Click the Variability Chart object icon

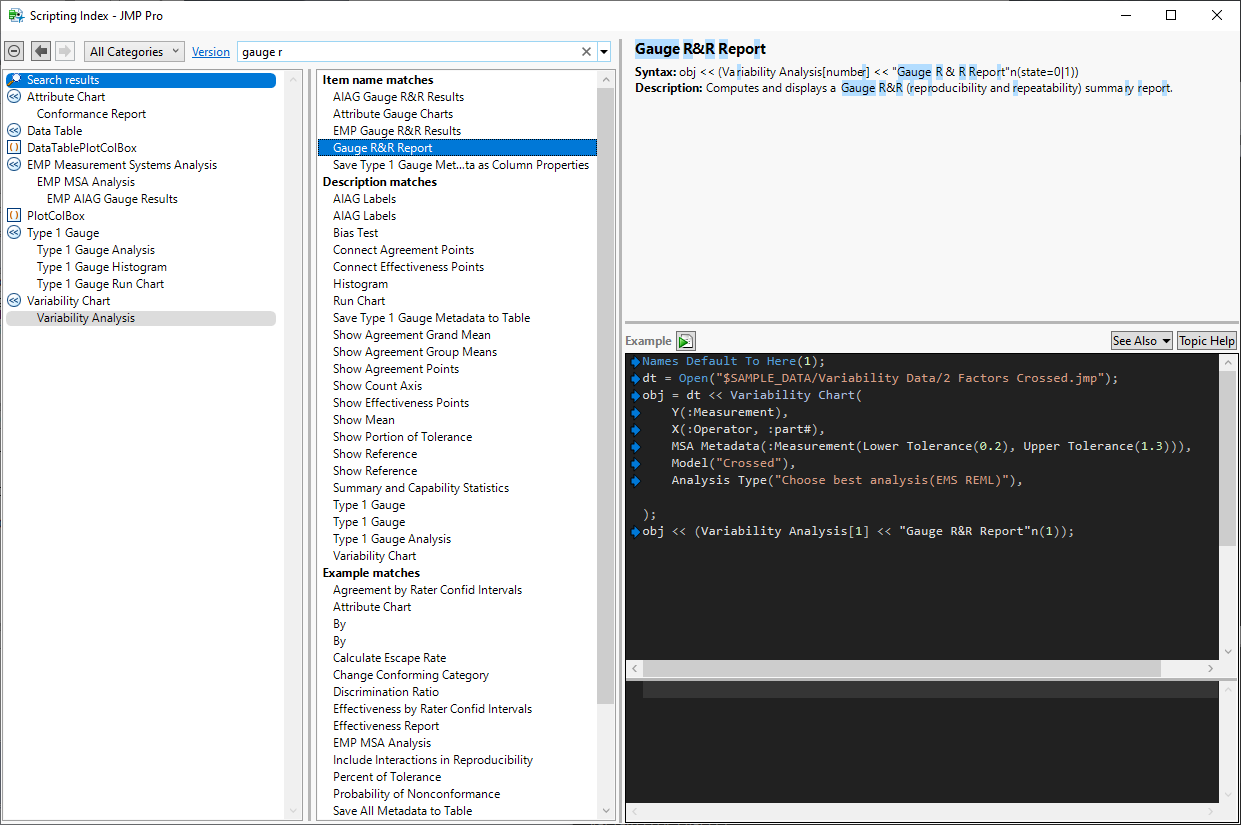14,301
